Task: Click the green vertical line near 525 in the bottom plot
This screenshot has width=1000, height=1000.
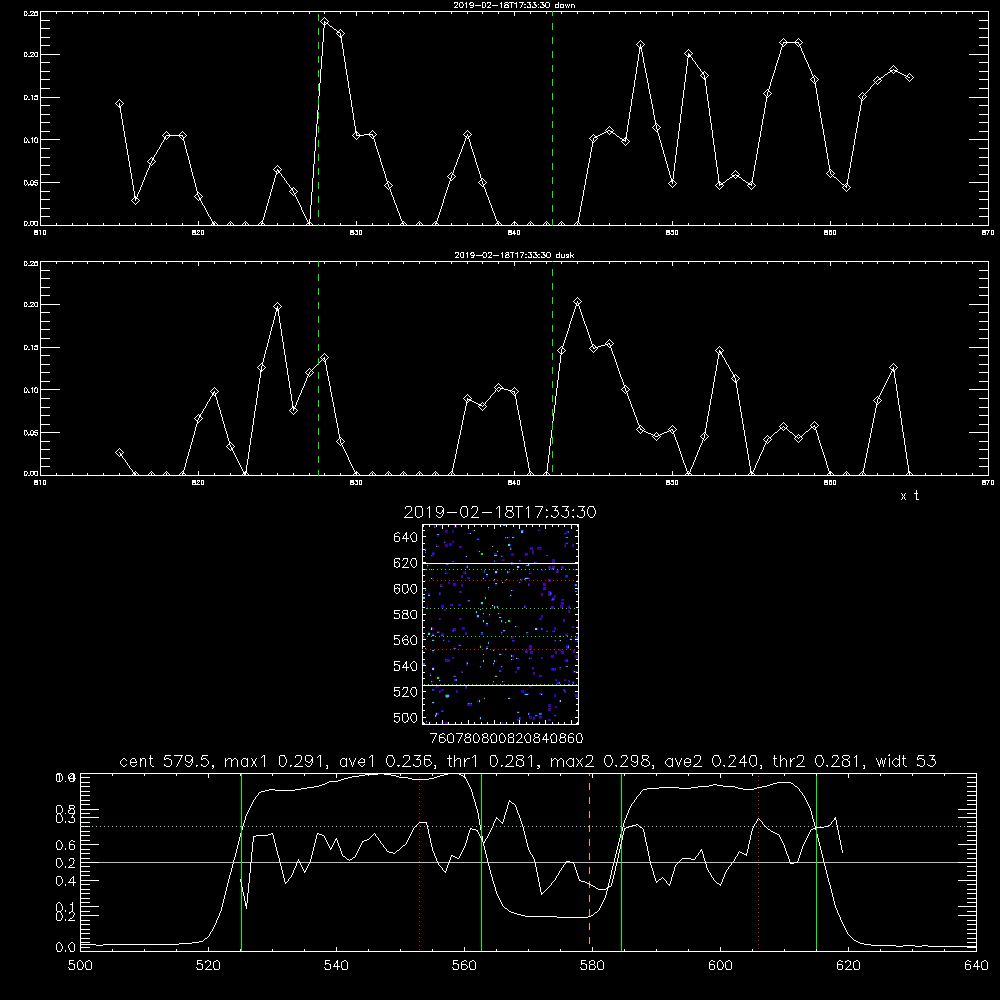Action: pyautogui.click(x=241, y=861)
